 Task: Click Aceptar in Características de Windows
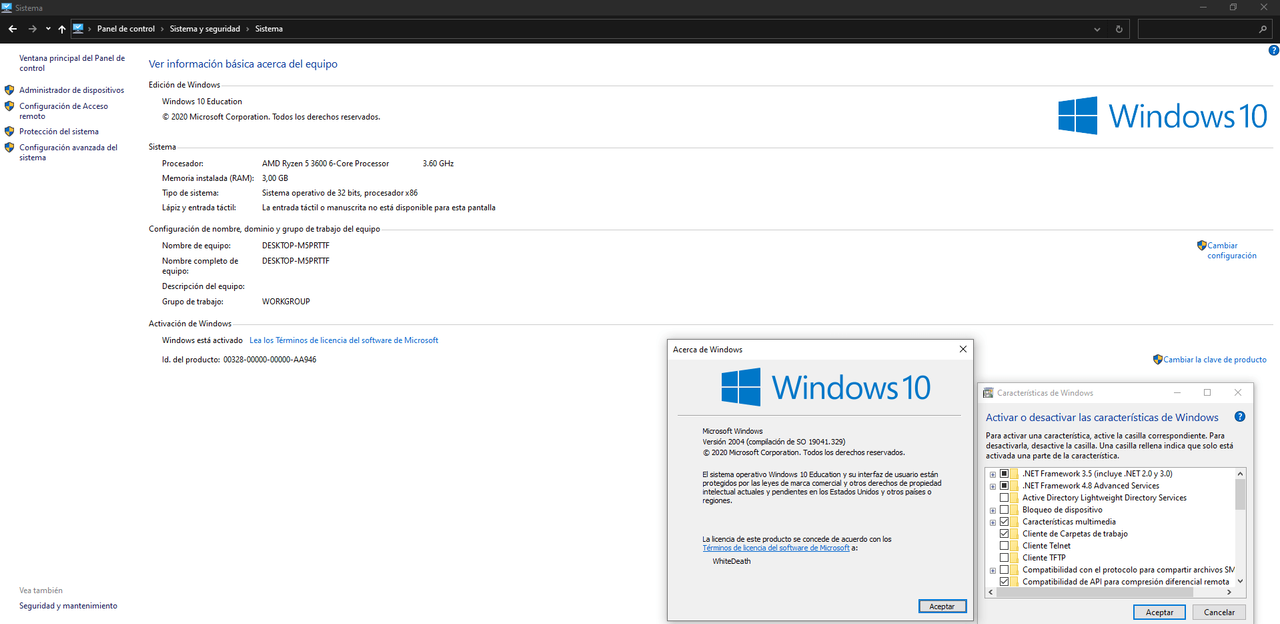point(1159,612)
